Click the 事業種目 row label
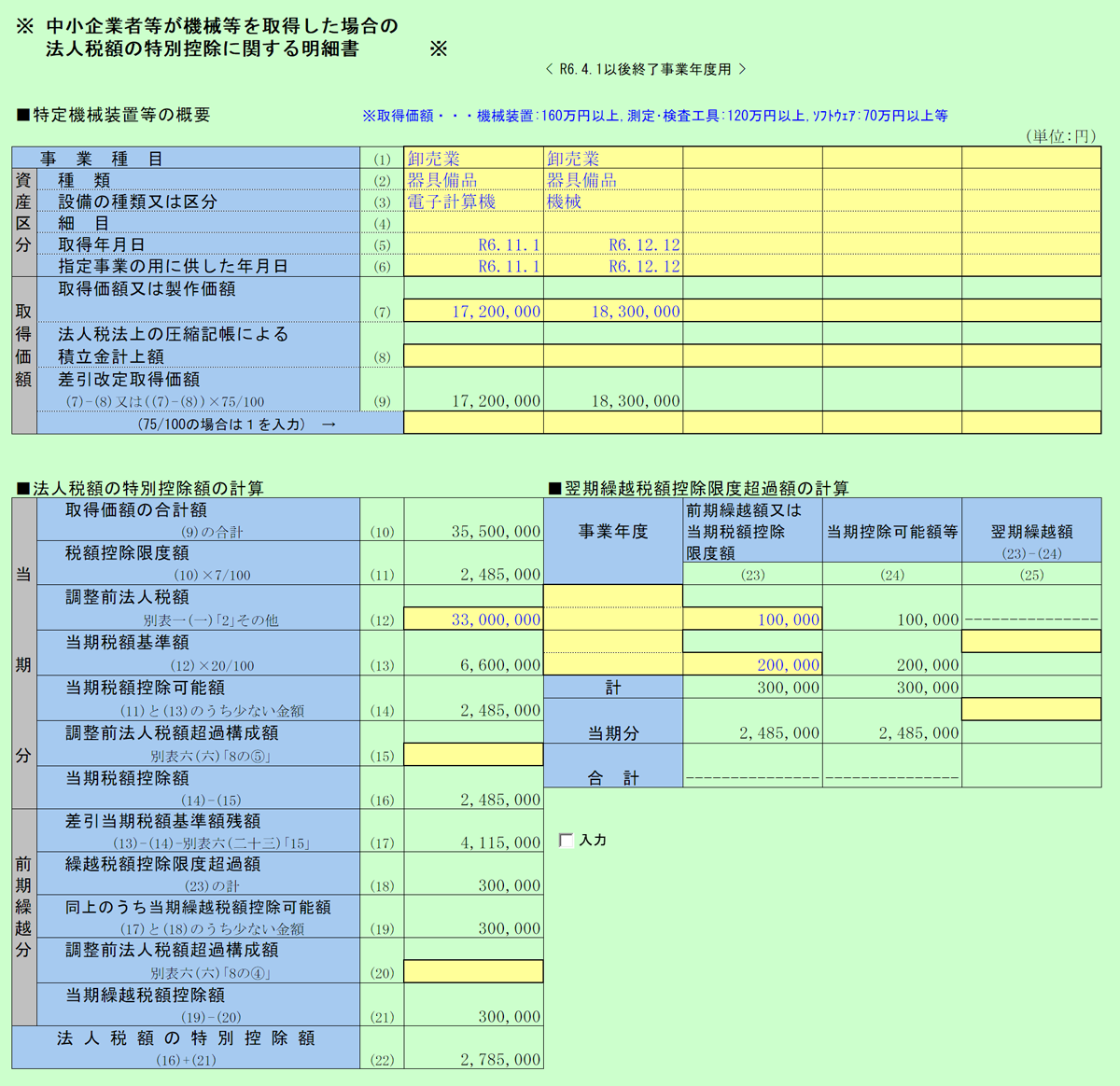Screen dimensions: 1120x1086 (x=102, y=159)
